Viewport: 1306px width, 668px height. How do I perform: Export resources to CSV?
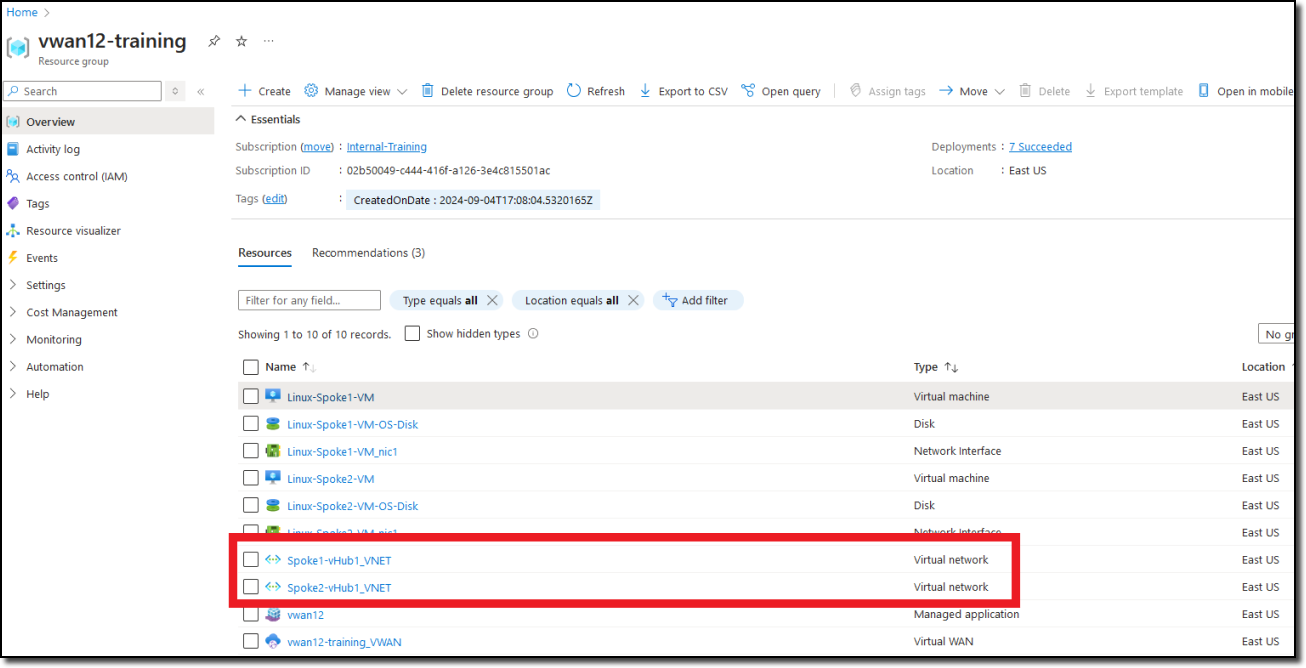click(683, 91)
